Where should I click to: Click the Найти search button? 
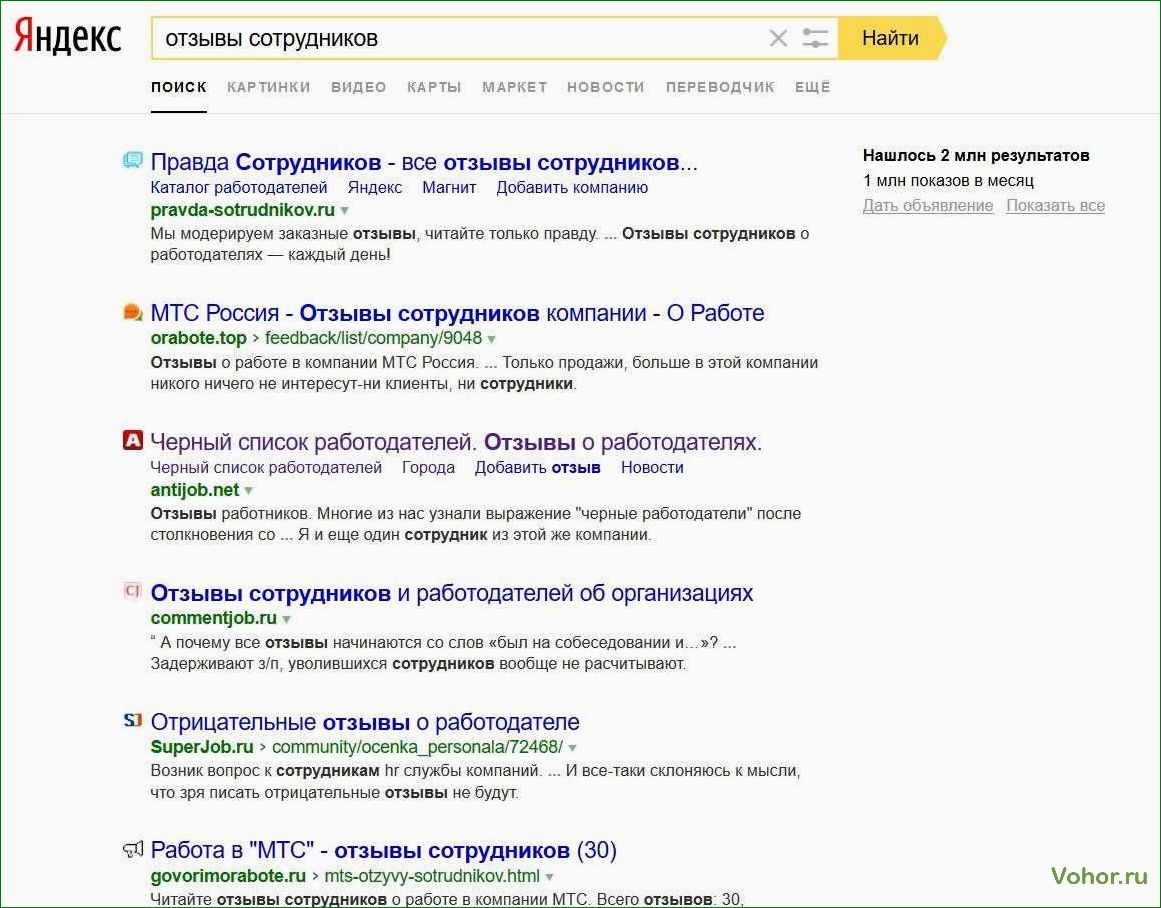pyautogui.click(x=891, y=38)
